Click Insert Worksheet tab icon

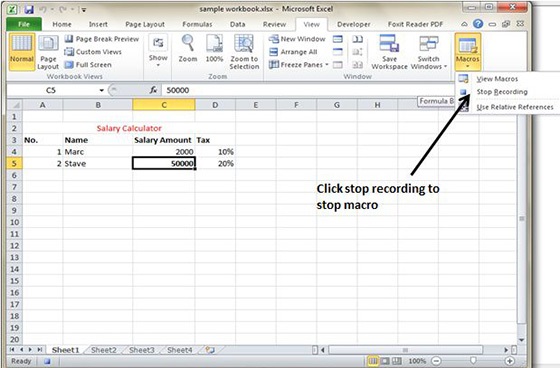click(210, 350)
